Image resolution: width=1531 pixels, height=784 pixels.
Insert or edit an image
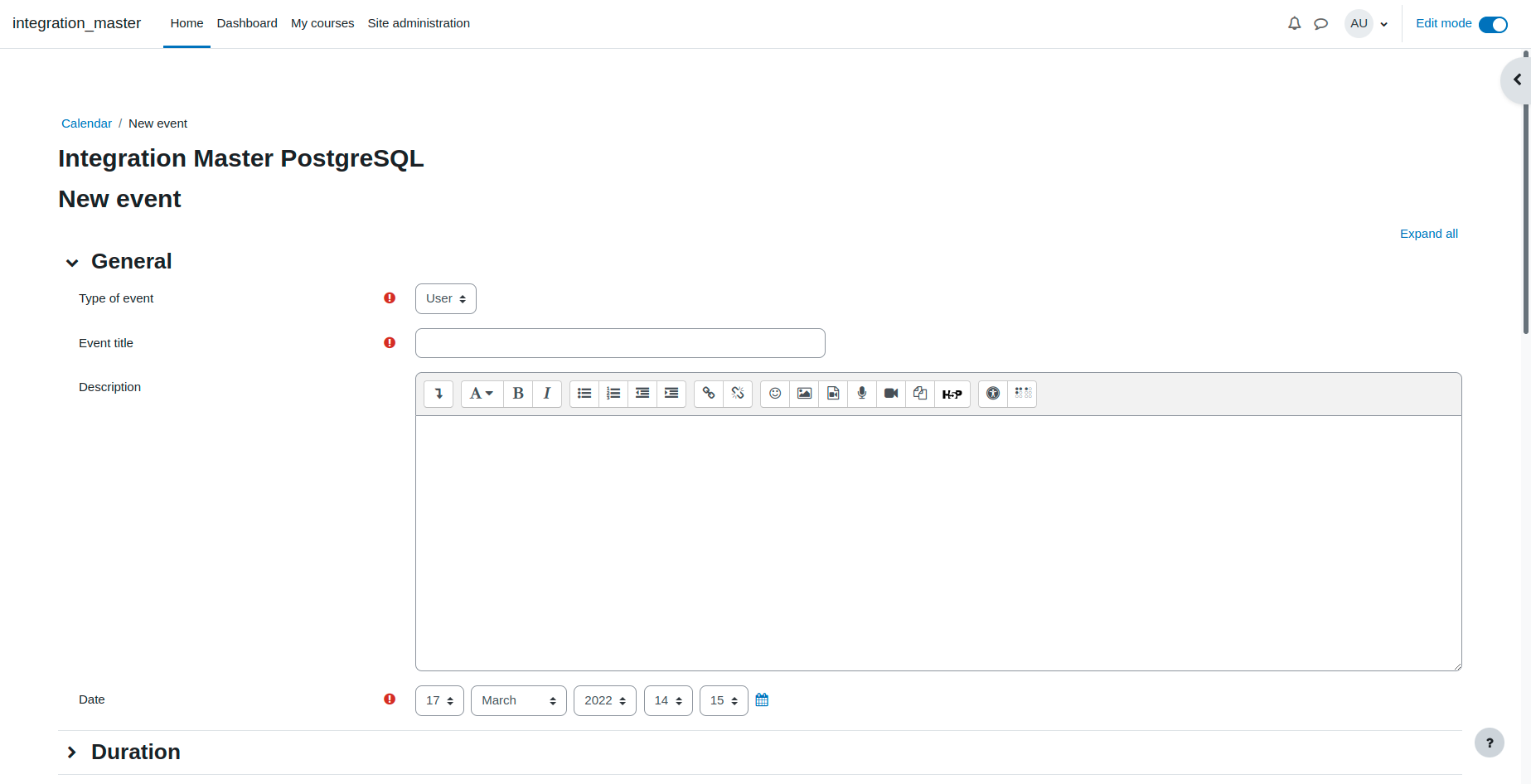pyautogui.click(x=804, y=394)
